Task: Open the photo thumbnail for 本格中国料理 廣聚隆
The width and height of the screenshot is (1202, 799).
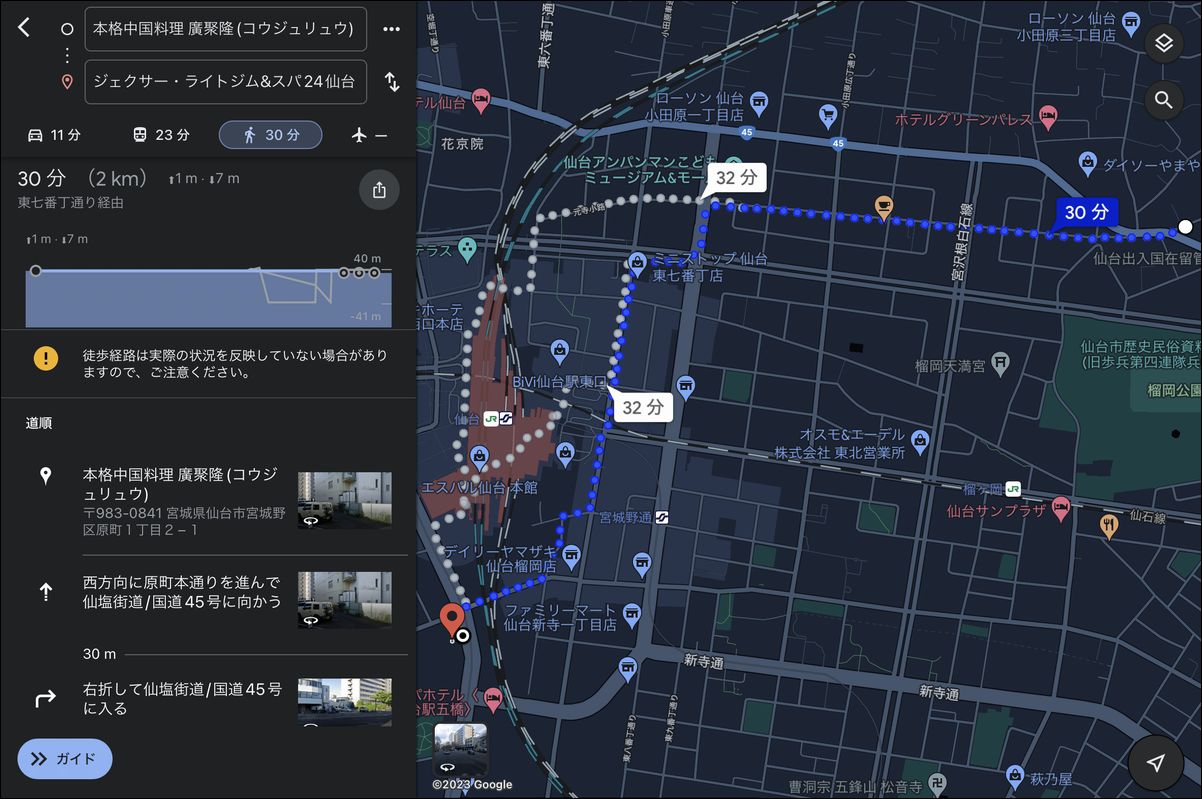Action: point(345,500)
